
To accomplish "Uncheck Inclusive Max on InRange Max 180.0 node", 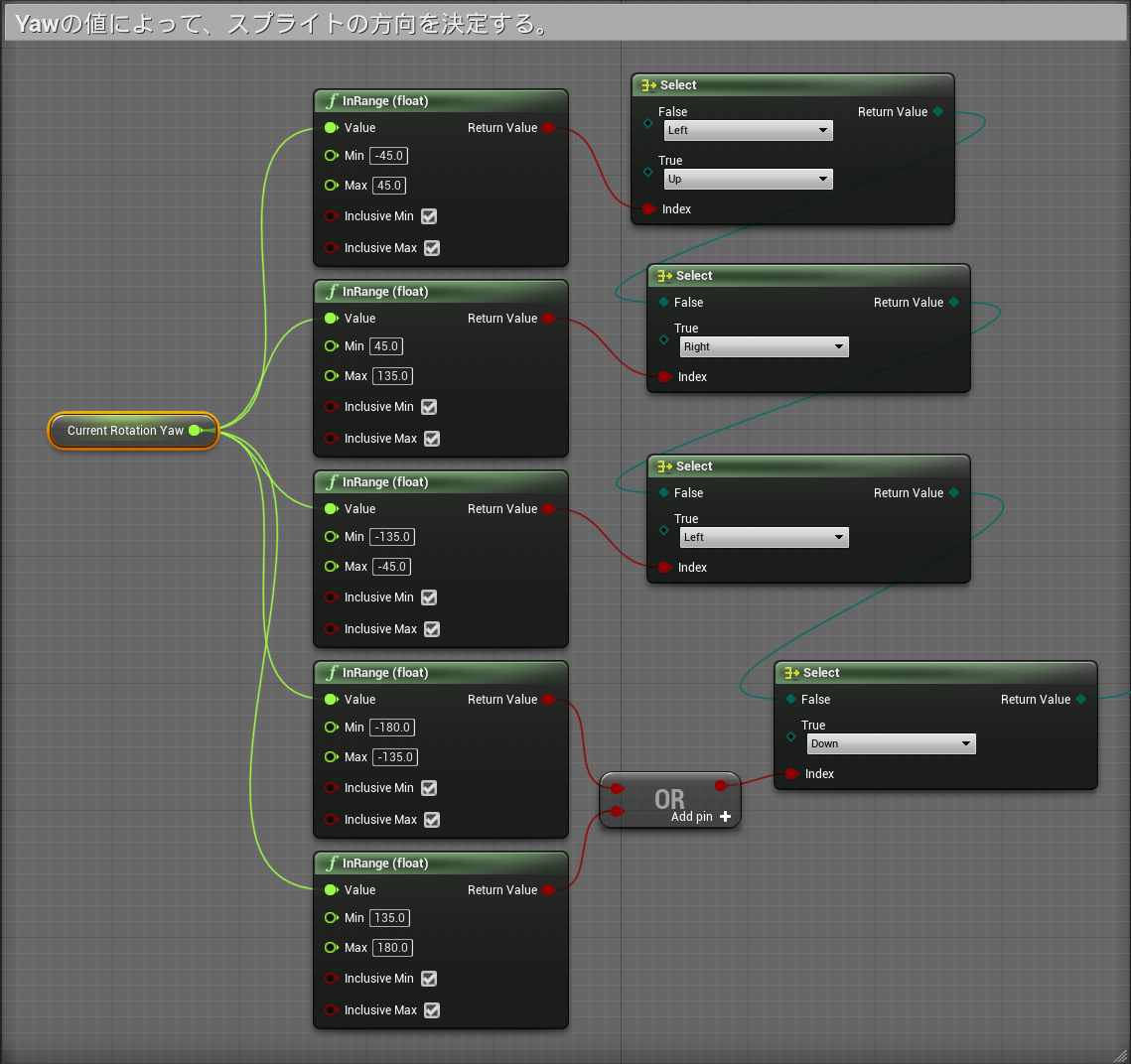I will pos(432,1010).
